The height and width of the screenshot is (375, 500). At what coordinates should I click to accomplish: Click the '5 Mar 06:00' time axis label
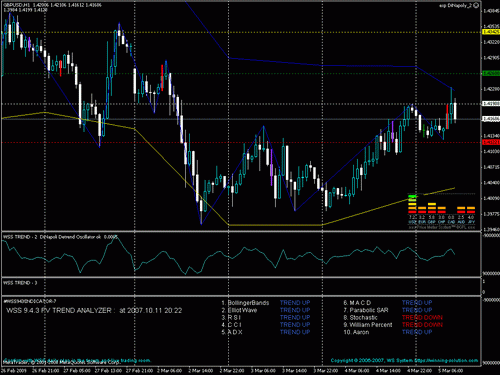tap(450, 370)
